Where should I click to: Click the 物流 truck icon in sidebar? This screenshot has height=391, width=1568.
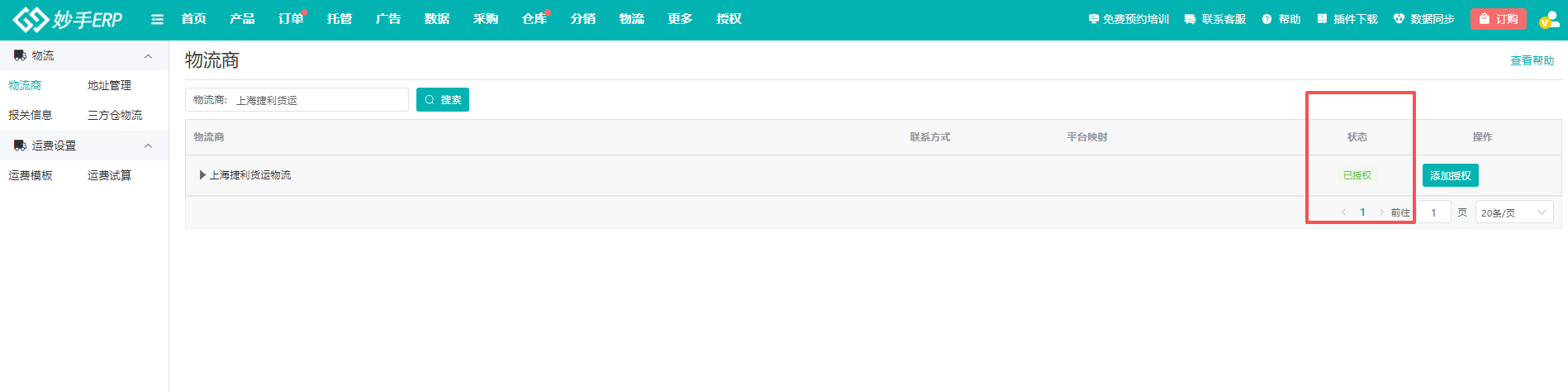(20, 55)
